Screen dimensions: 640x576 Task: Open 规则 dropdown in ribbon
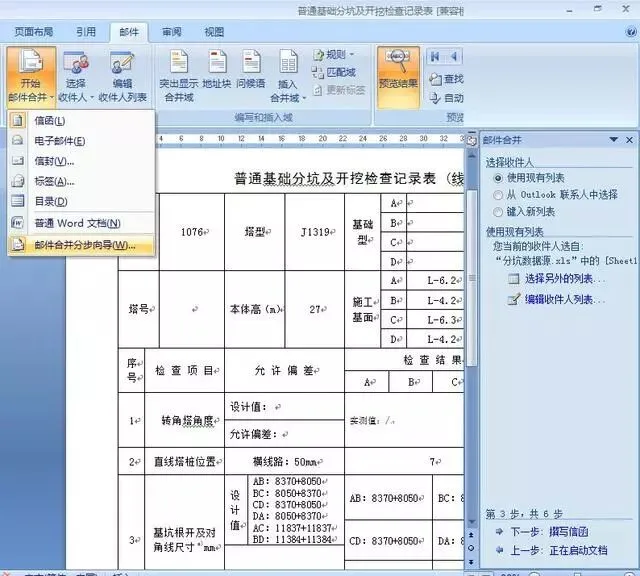334,54
